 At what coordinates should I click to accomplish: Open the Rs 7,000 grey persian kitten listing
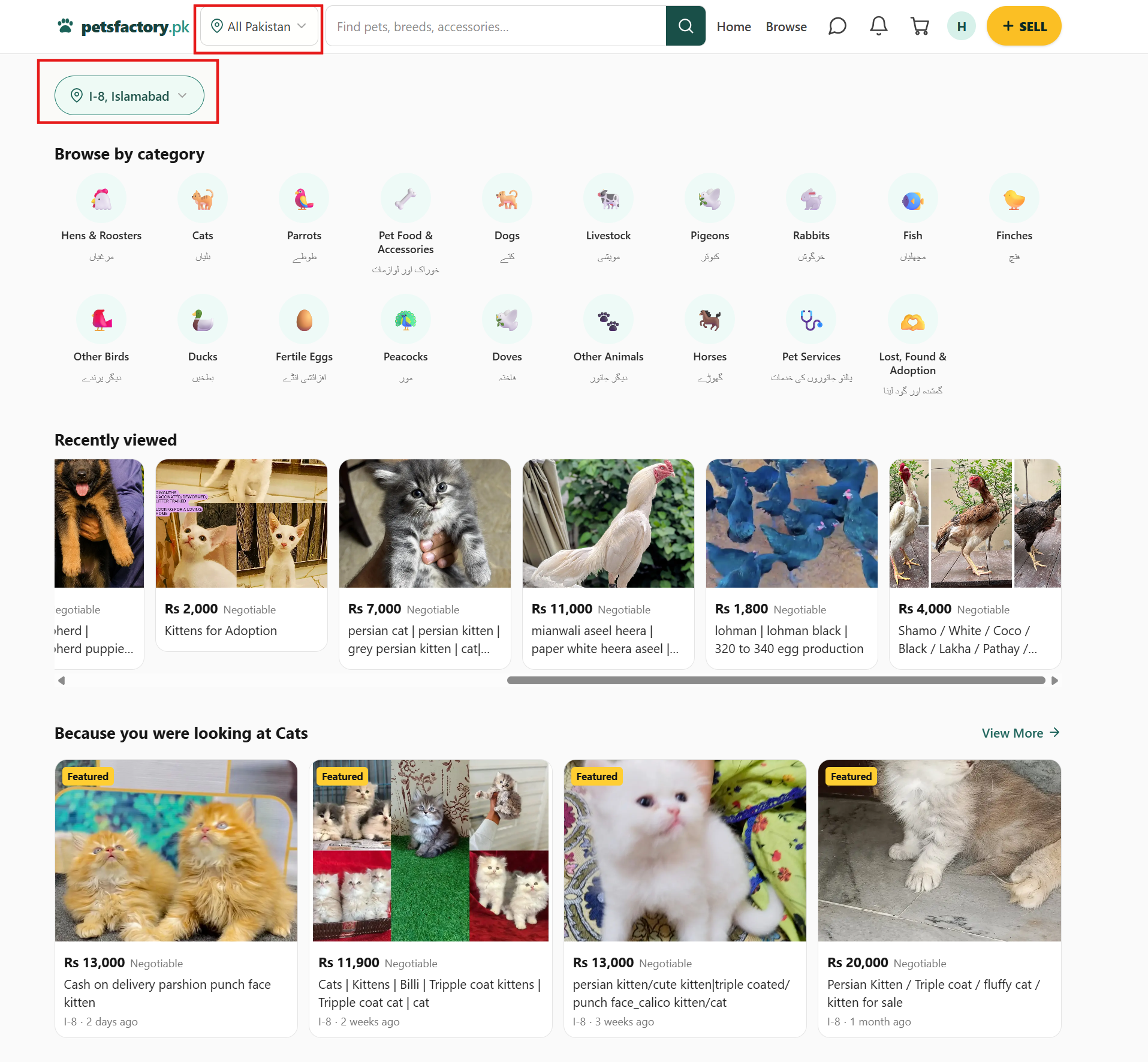(424, 564)
